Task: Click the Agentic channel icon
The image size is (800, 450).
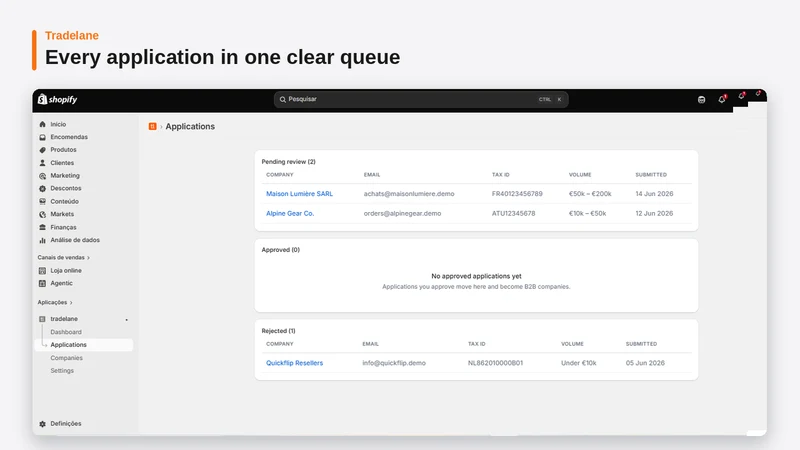Action: tap(42, 283)
